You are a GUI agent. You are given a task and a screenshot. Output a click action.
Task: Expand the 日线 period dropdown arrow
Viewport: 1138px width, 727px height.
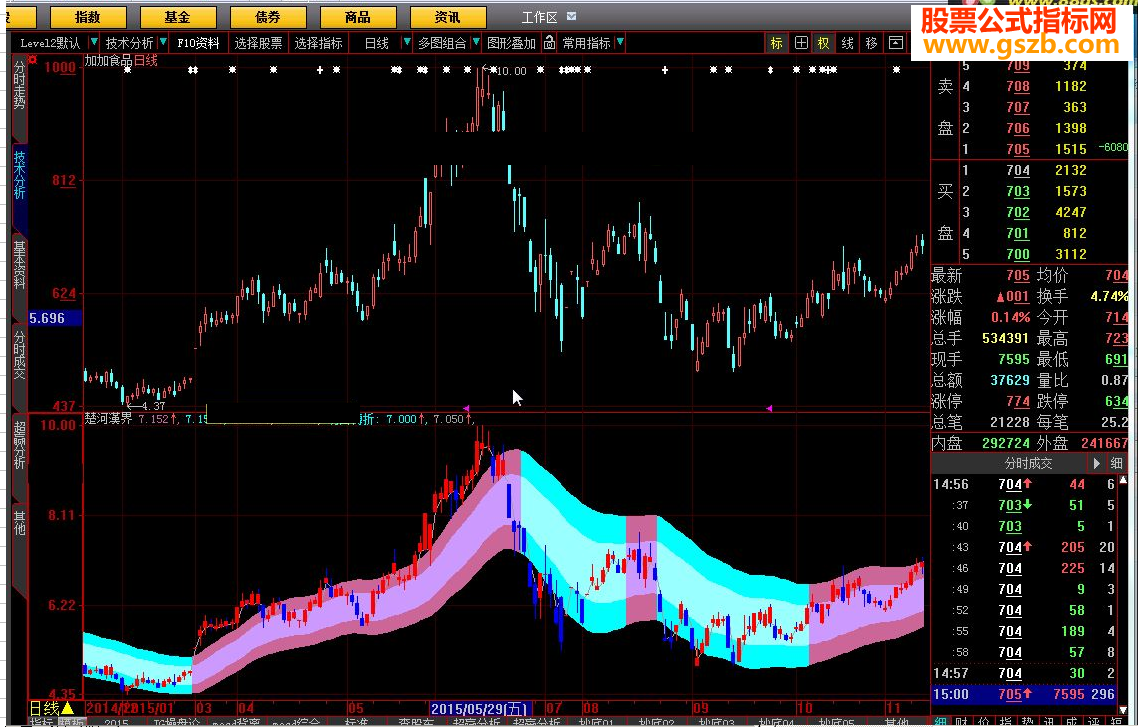(406, 43)
